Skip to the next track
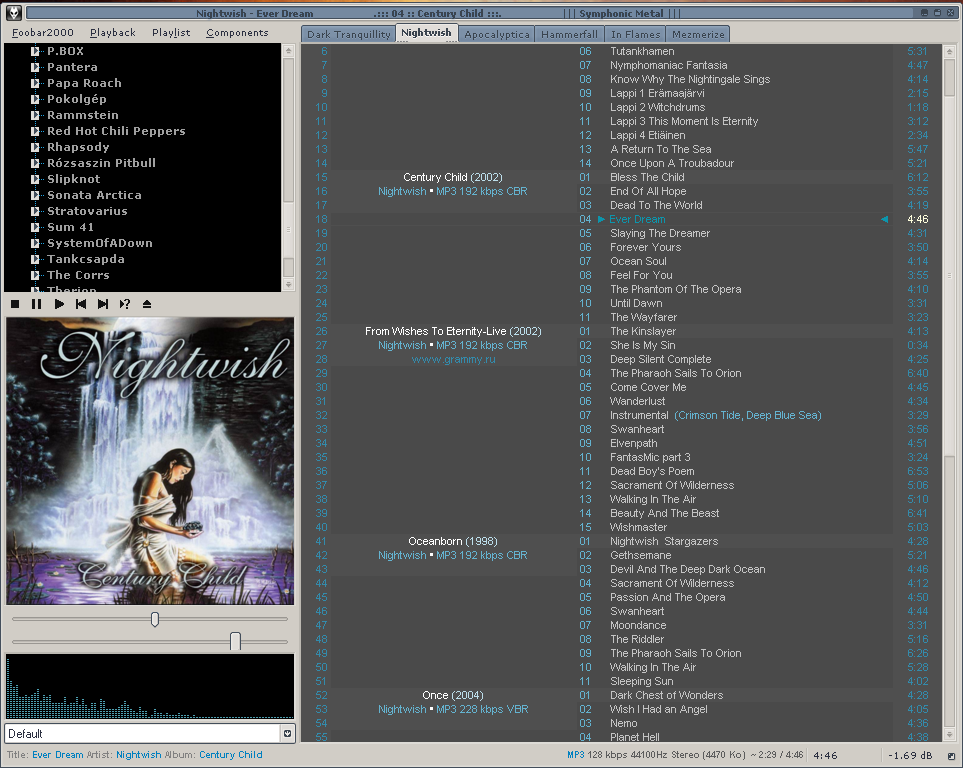 (x=103, y=304)
